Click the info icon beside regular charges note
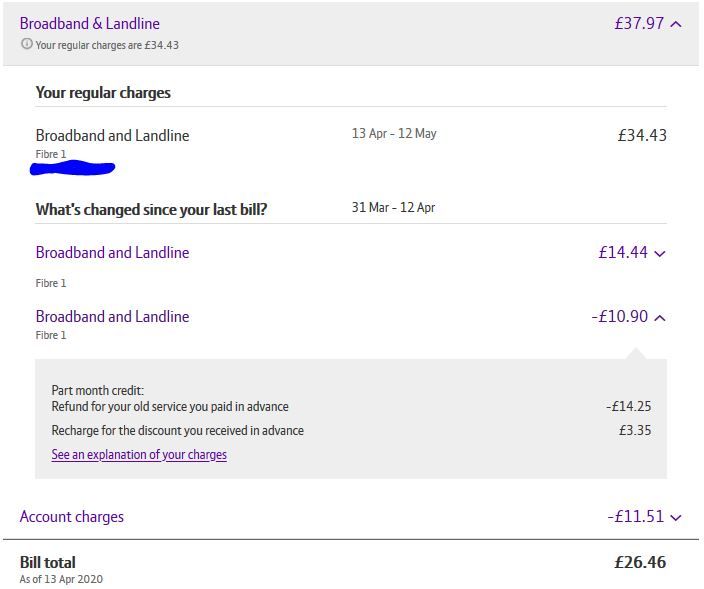The height and width of the screenshot is (589, 704). pos(26,44)
